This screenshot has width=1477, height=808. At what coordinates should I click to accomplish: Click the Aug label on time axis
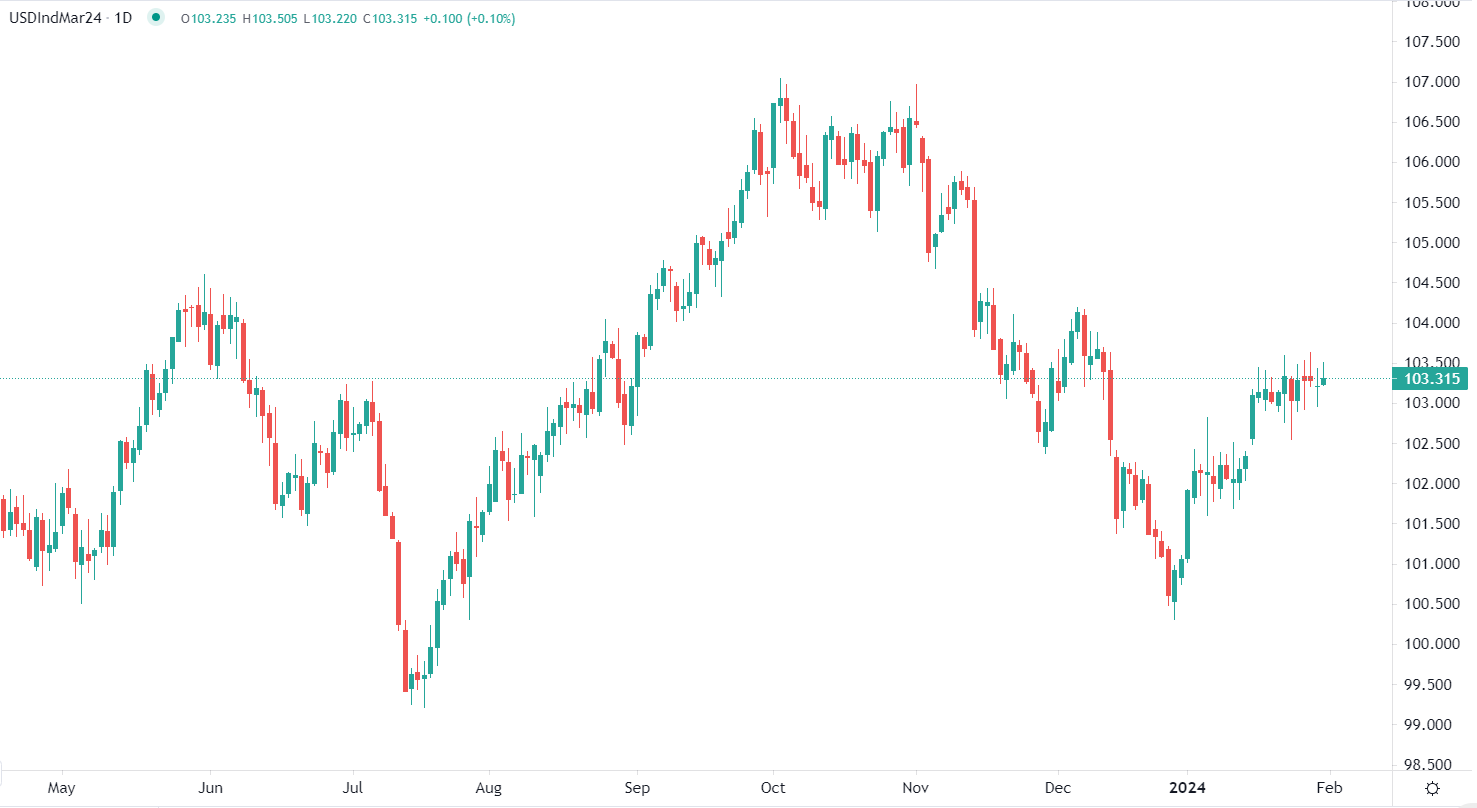488,787
